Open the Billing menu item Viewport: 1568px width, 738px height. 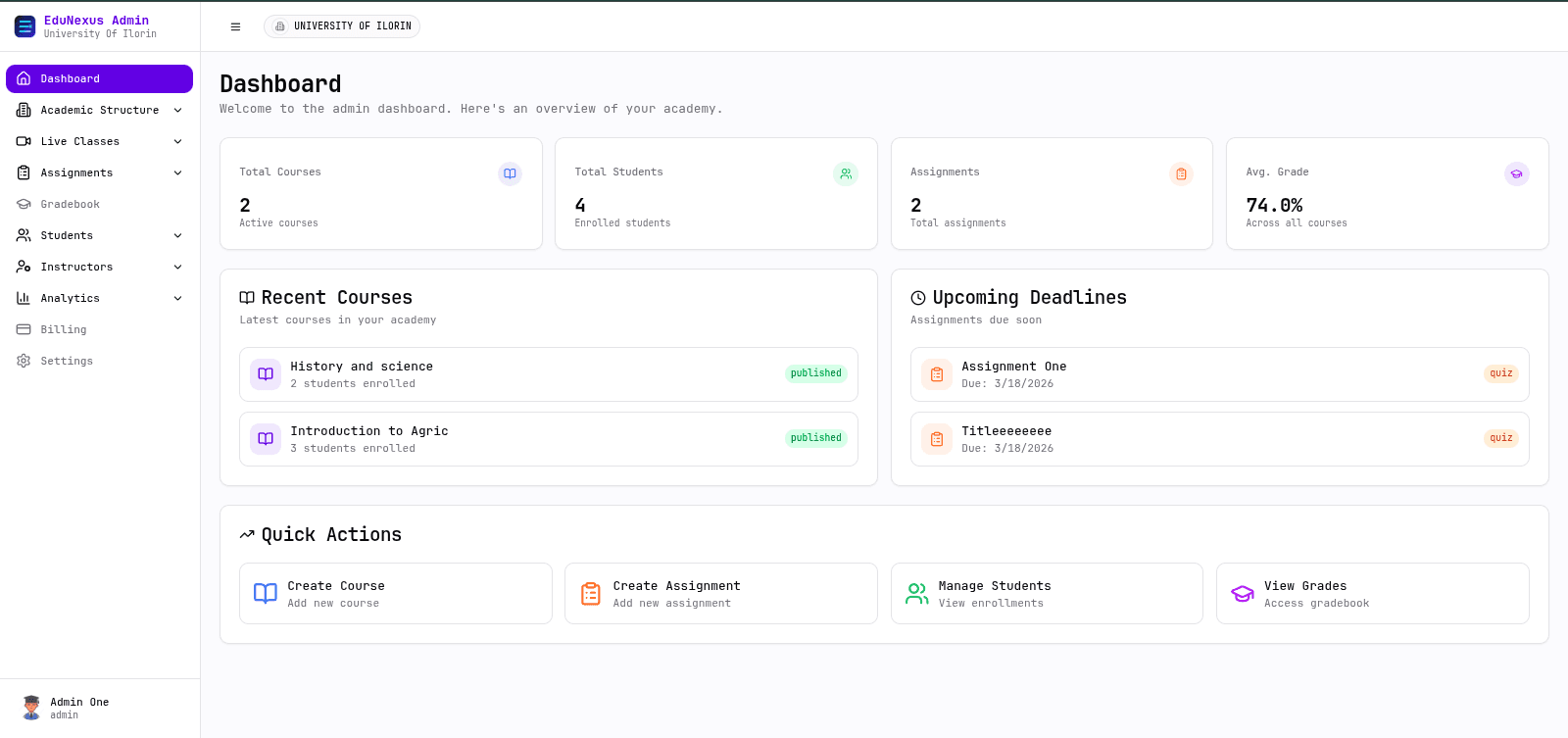click(99, 329)
